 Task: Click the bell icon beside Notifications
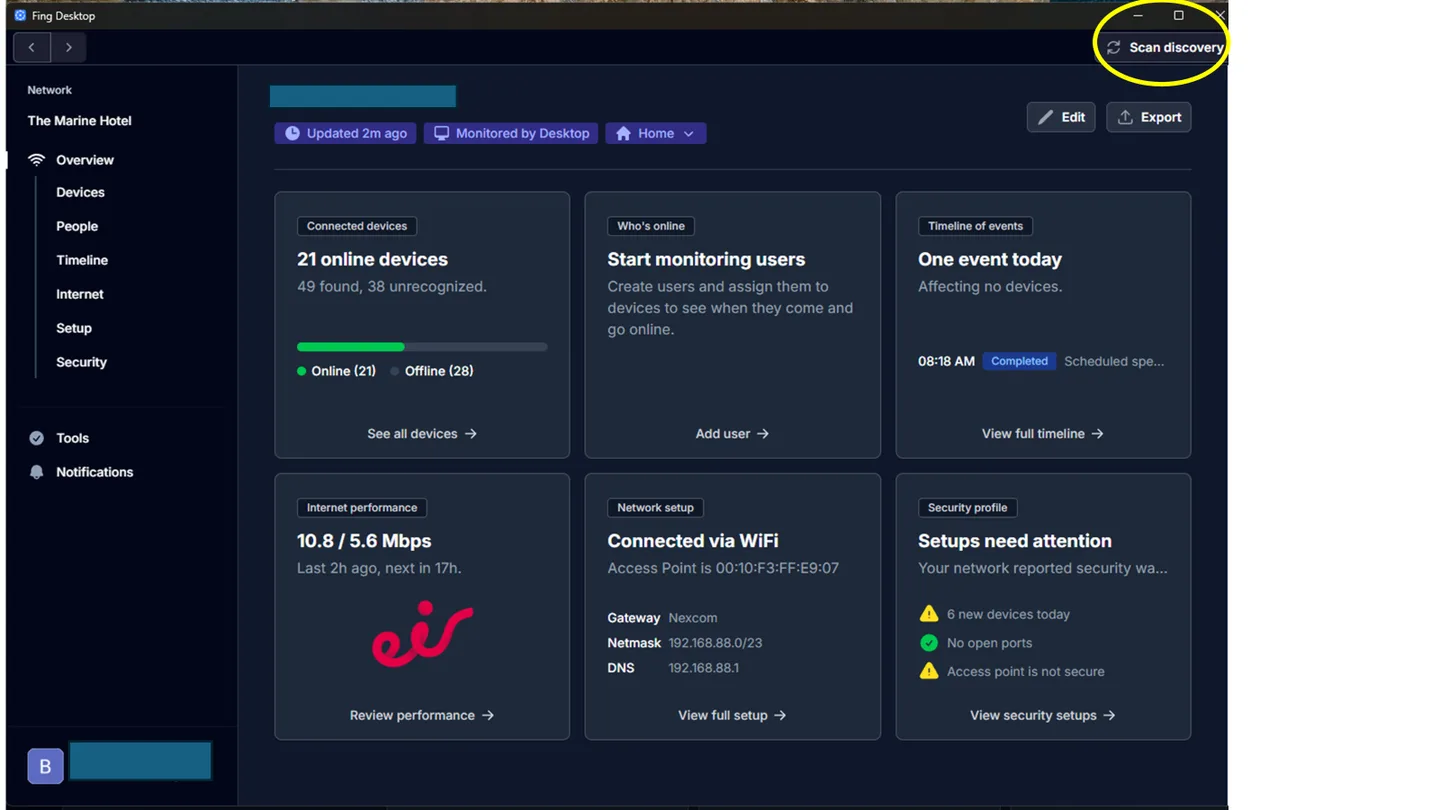37,472
